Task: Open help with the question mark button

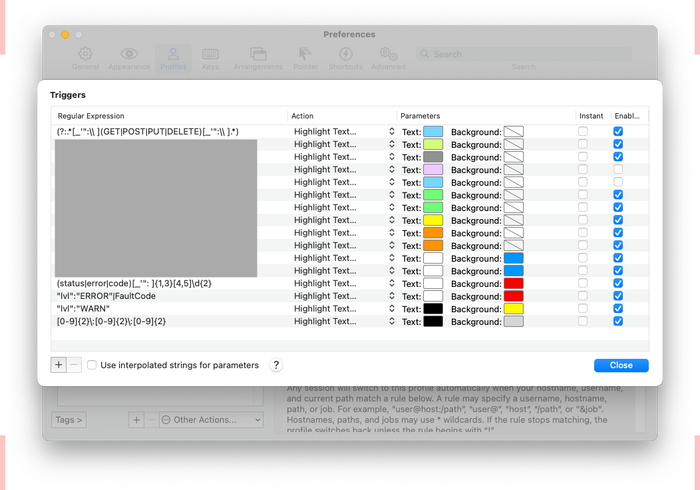Action: click(276, 365)
